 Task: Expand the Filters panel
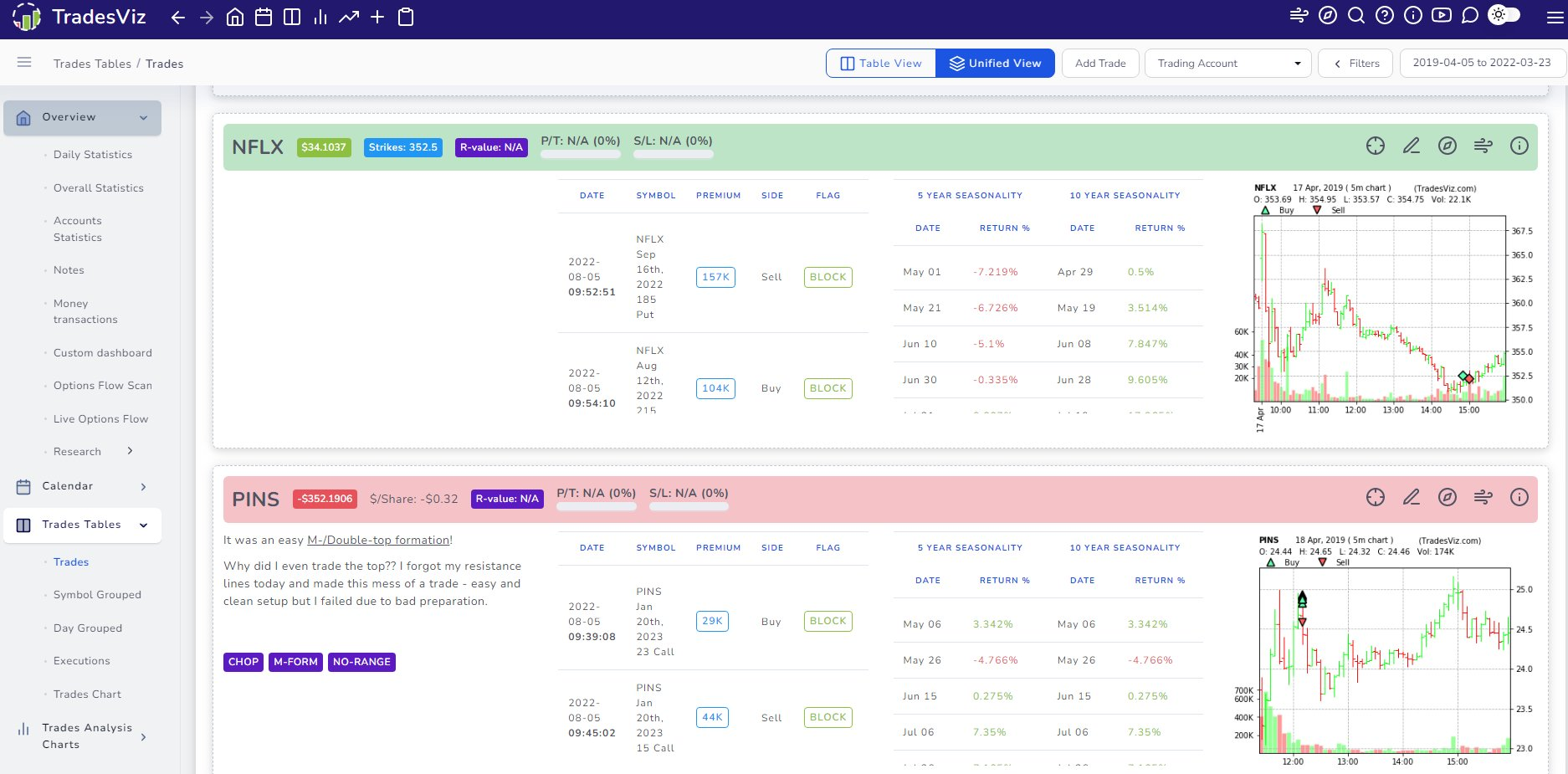coord(1355,64)
